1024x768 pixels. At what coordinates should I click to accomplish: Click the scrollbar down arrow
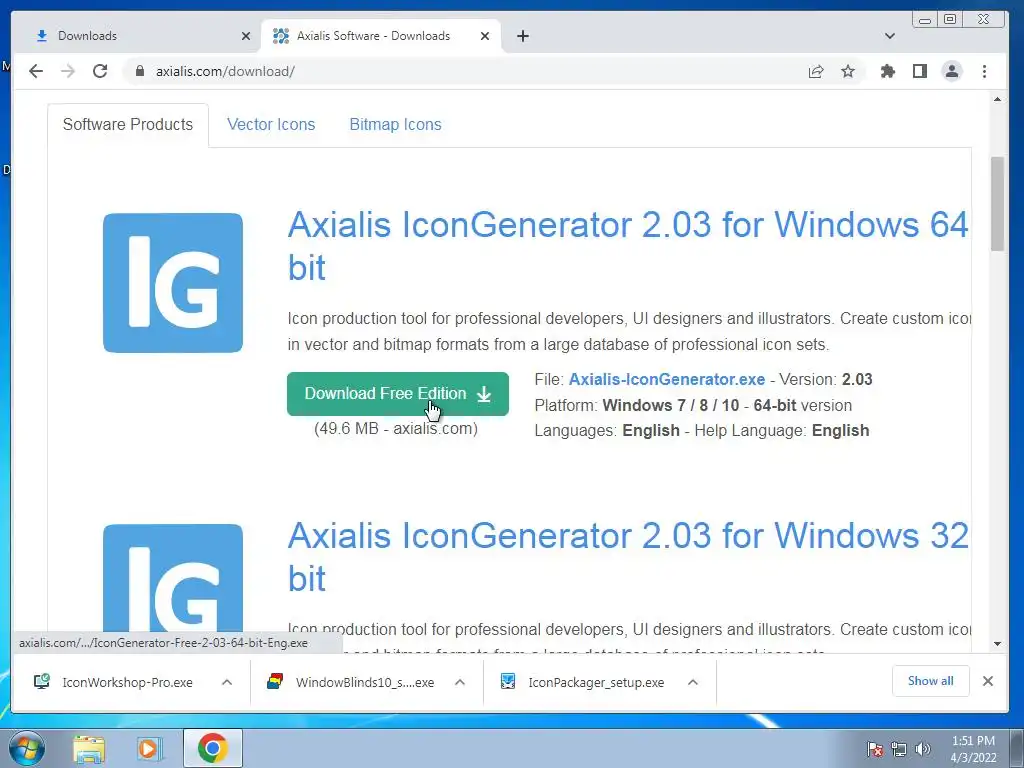pos(997,644)
